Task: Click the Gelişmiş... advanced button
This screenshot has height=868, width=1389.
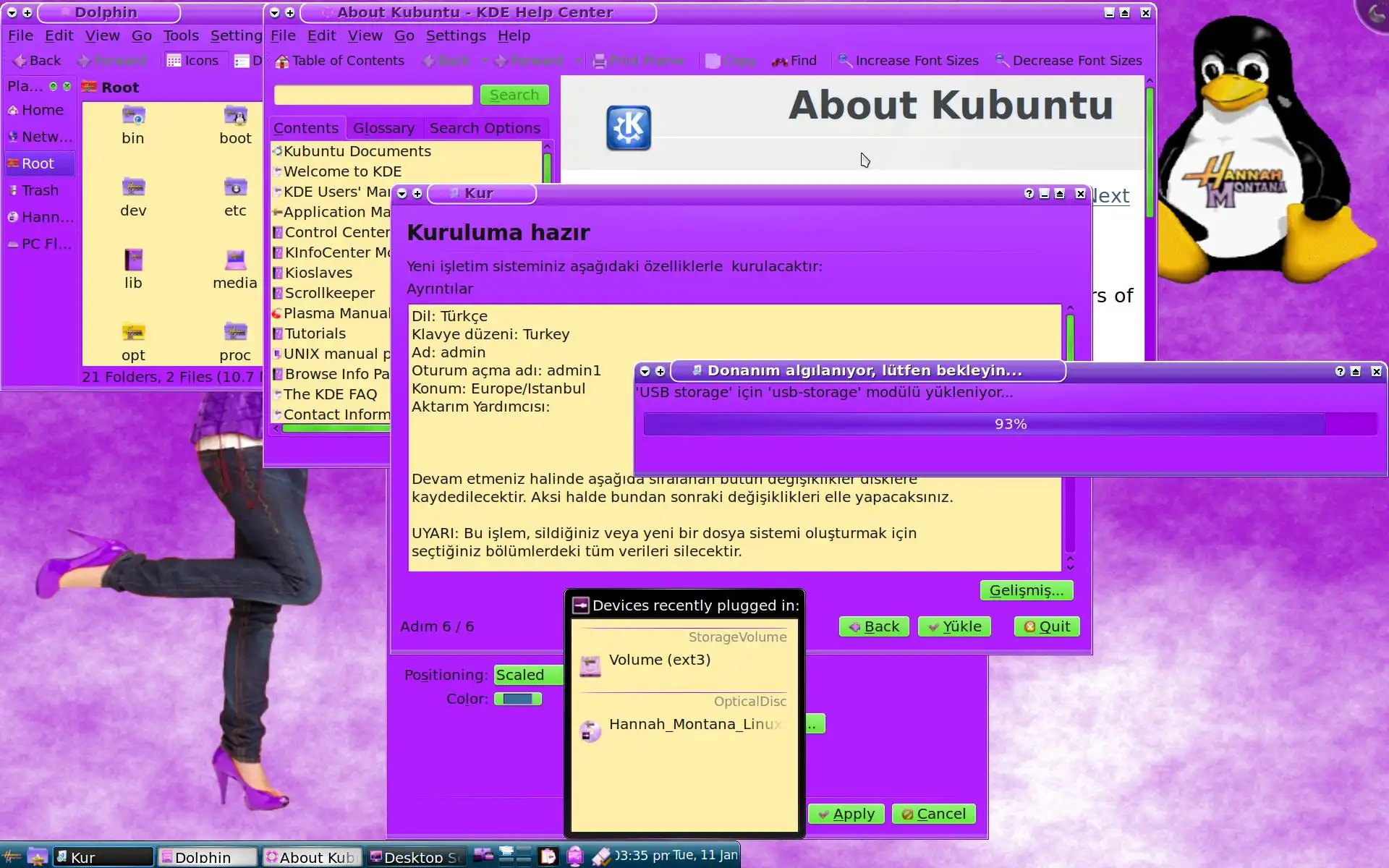Action: coord(1026,590)
